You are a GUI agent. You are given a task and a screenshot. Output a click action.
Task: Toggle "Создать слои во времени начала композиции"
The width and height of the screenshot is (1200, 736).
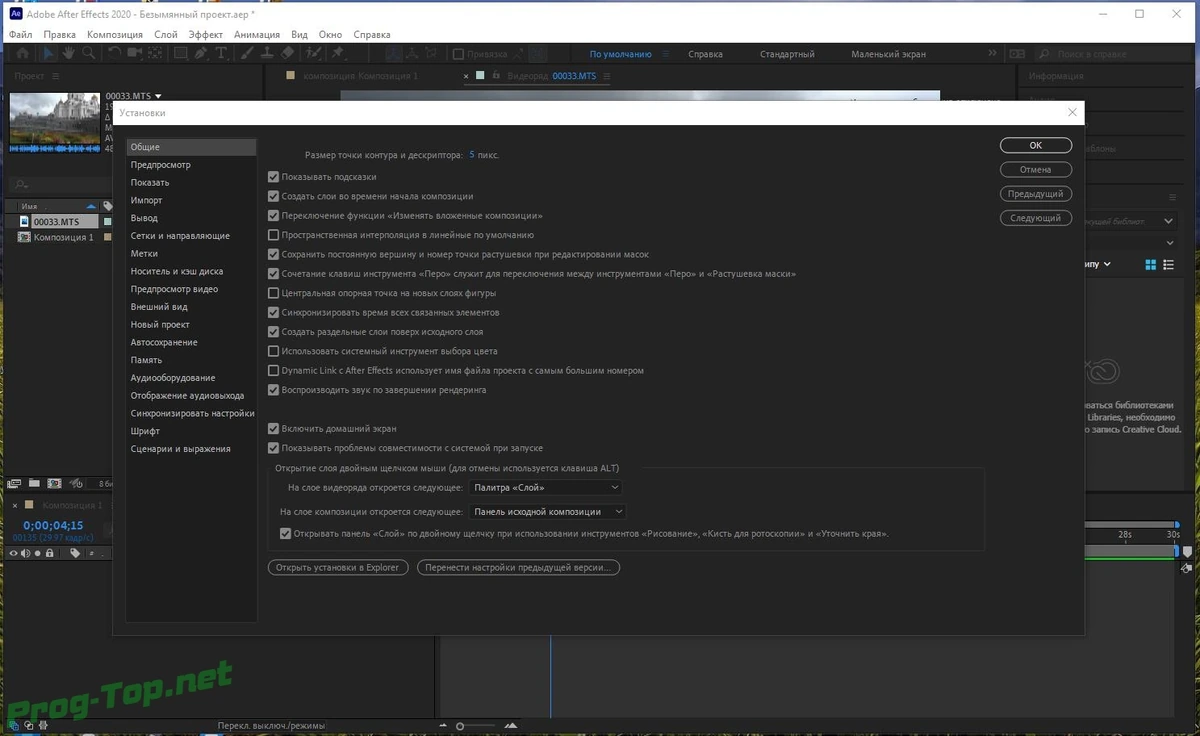click(274, 196)
